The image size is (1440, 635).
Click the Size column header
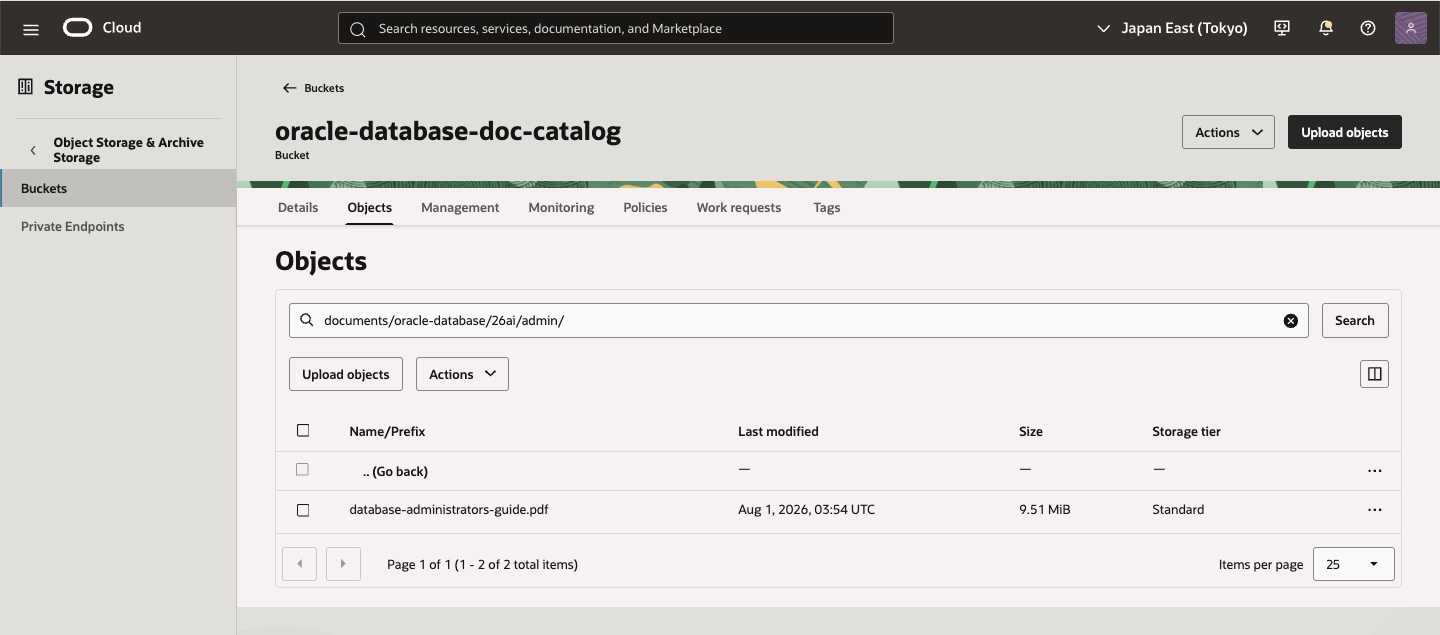(1031, 431)
